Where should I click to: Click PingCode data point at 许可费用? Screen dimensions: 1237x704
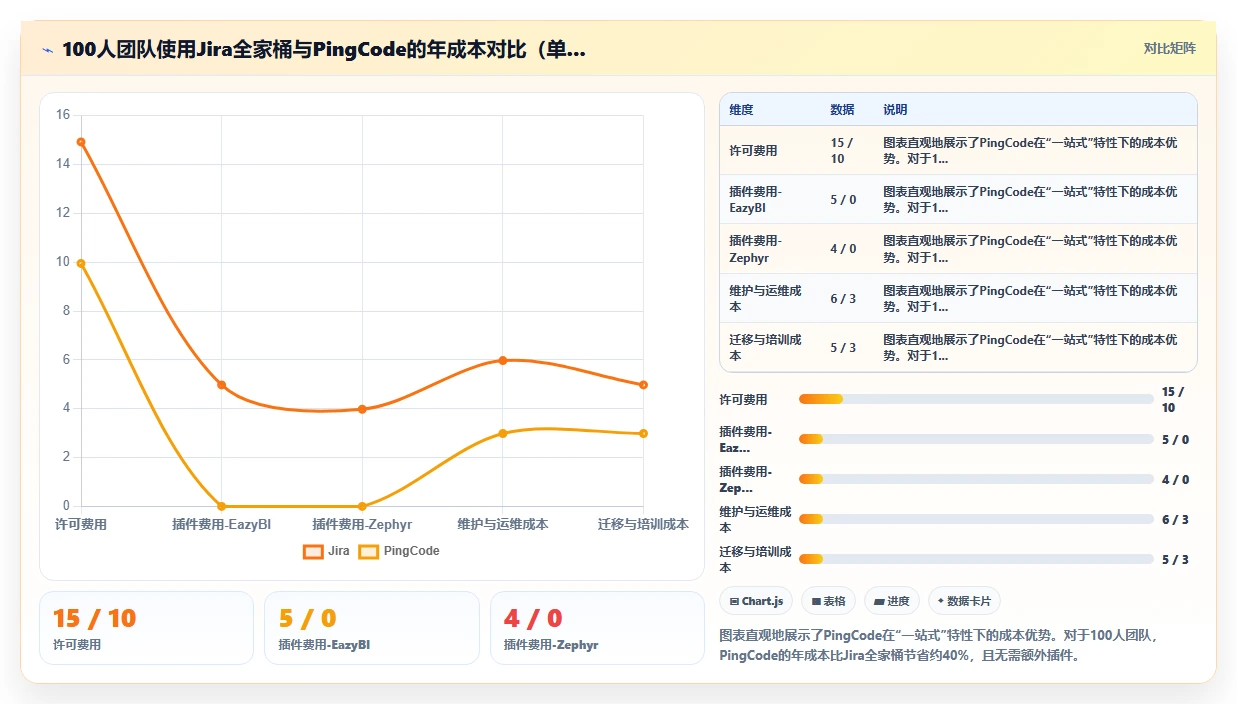pyautogui.click(x=81, y=263)
